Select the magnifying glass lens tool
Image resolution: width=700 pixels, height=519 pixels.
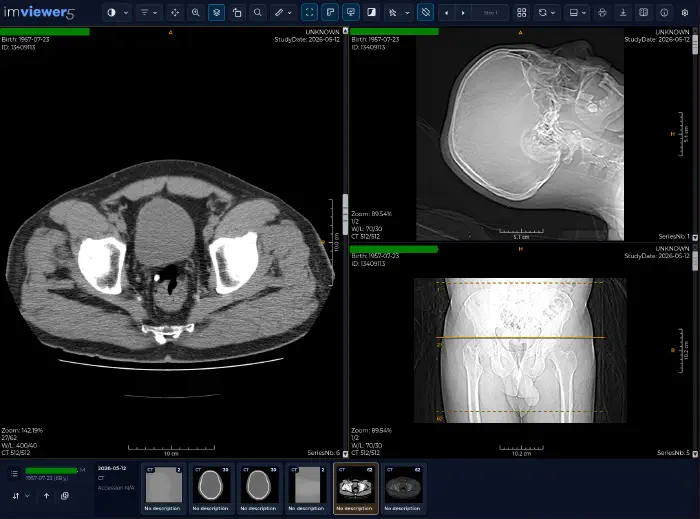(x=258, y=12)
